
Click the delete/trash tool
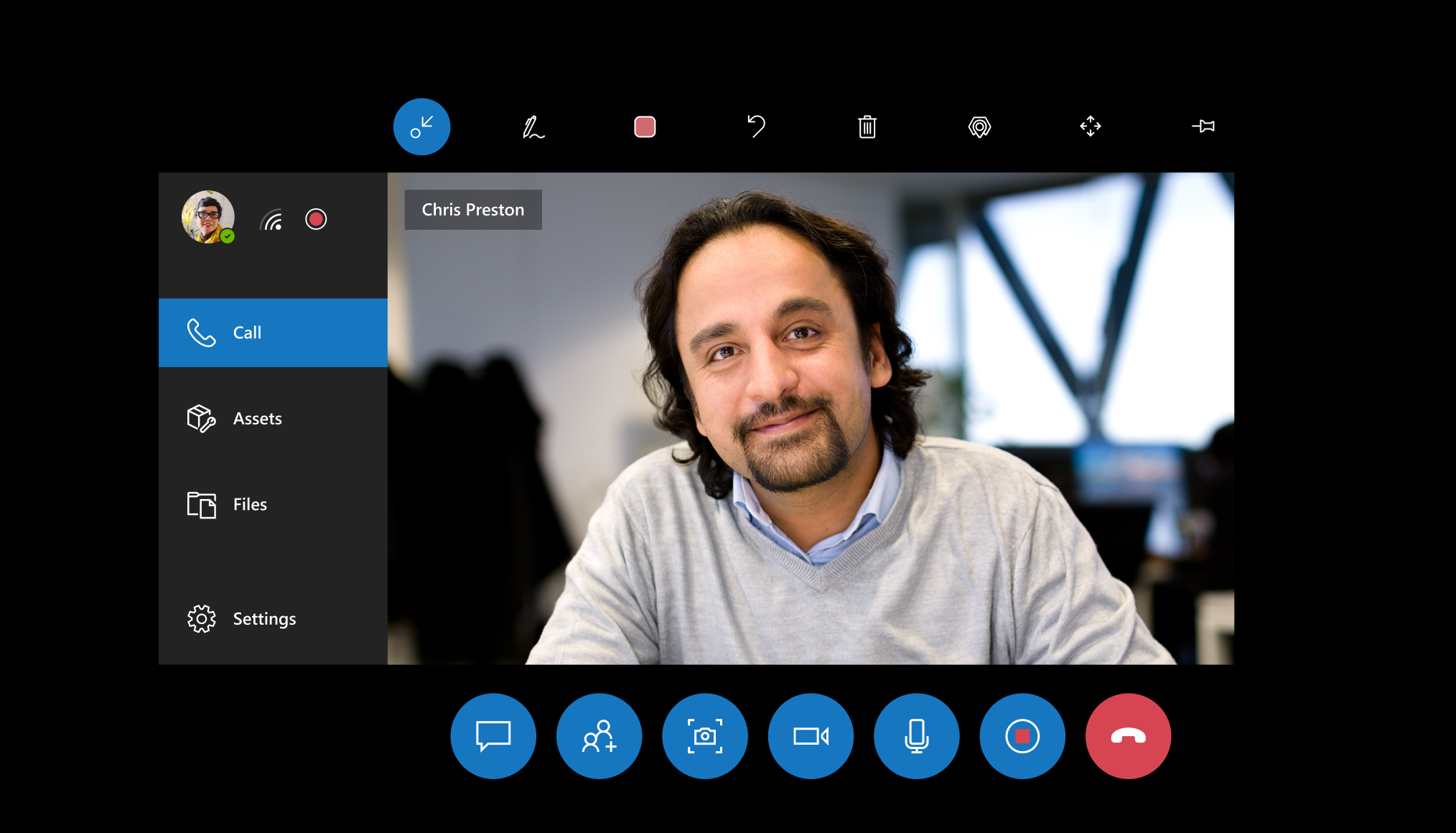click(x=866, y=126)
